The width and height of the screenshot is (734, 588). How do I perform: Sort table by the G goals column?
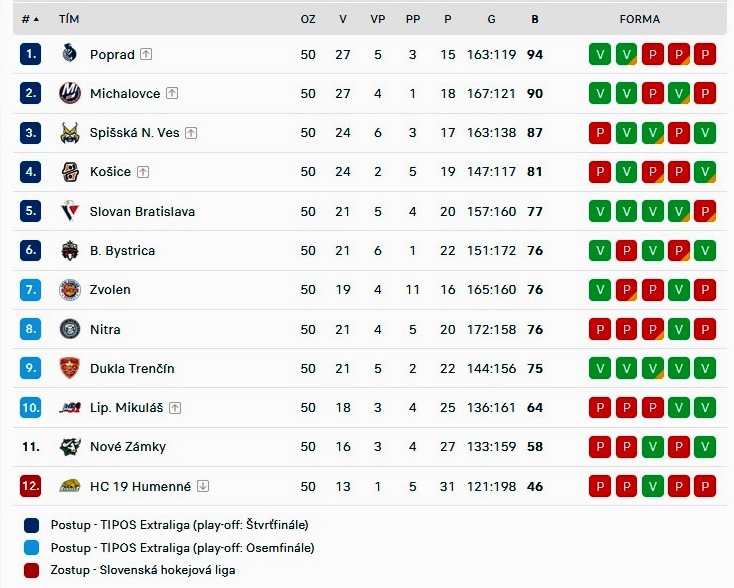[x=491, y=19]
